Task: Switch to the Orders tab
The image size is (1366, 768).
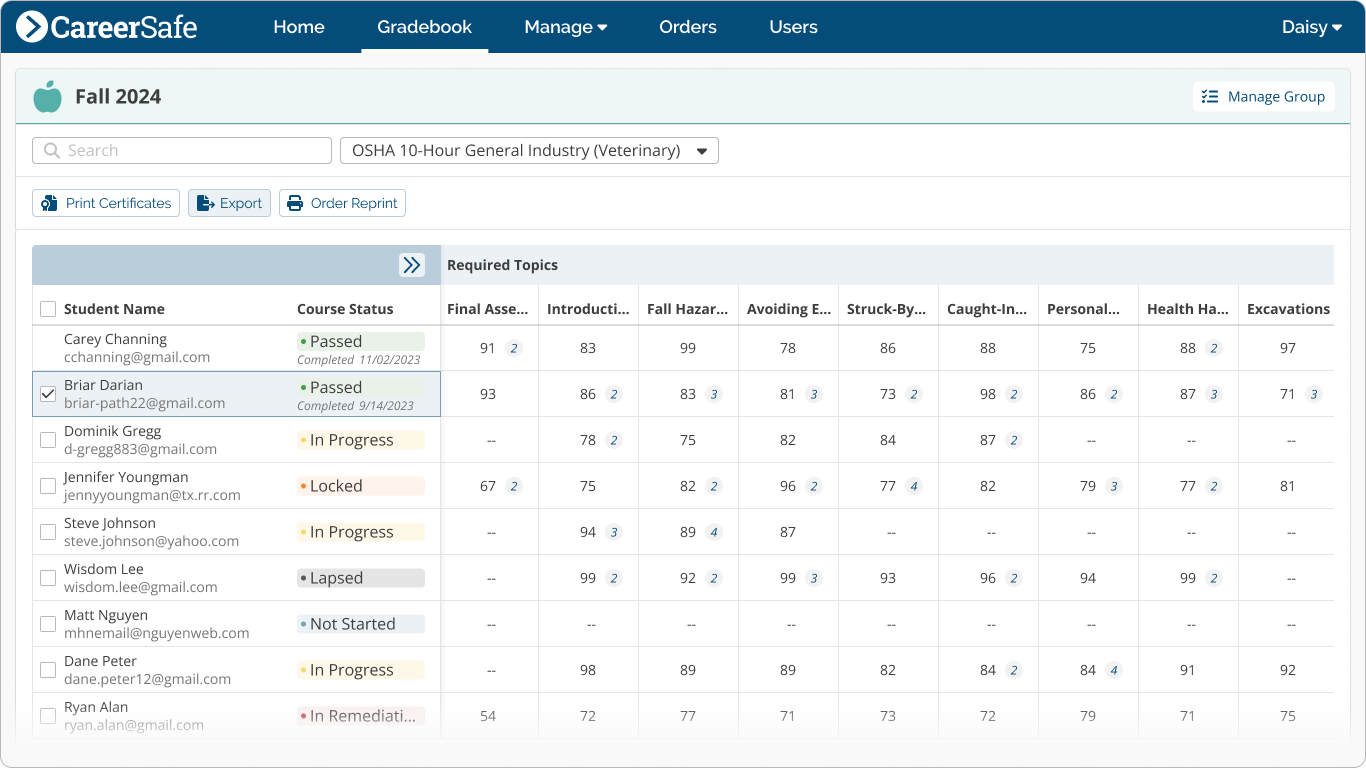Action: [687, 27]
